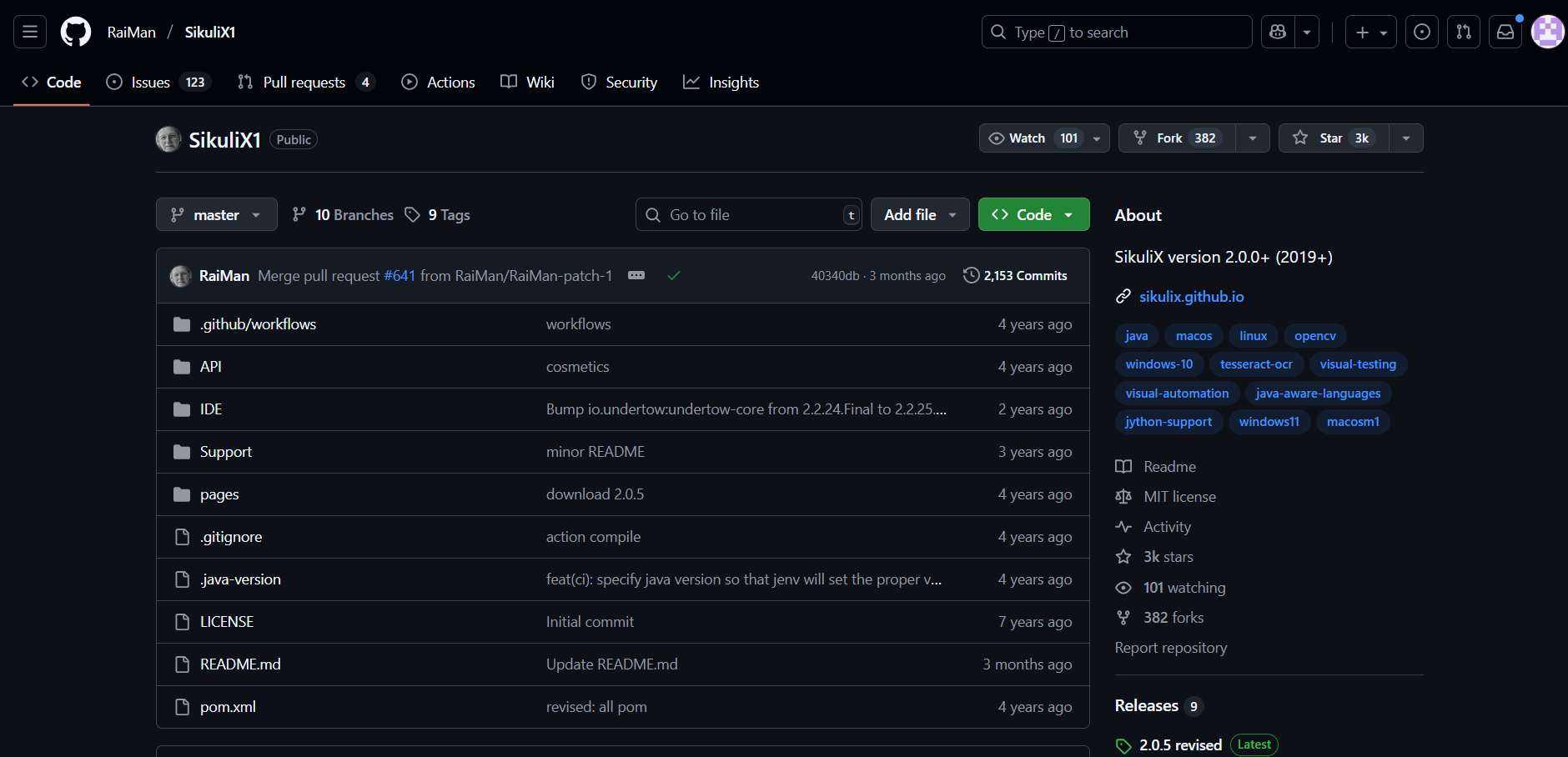This screenshot has height=757, width=1568.
Task: Open the notifications inbox icon
Action: 1505,32
